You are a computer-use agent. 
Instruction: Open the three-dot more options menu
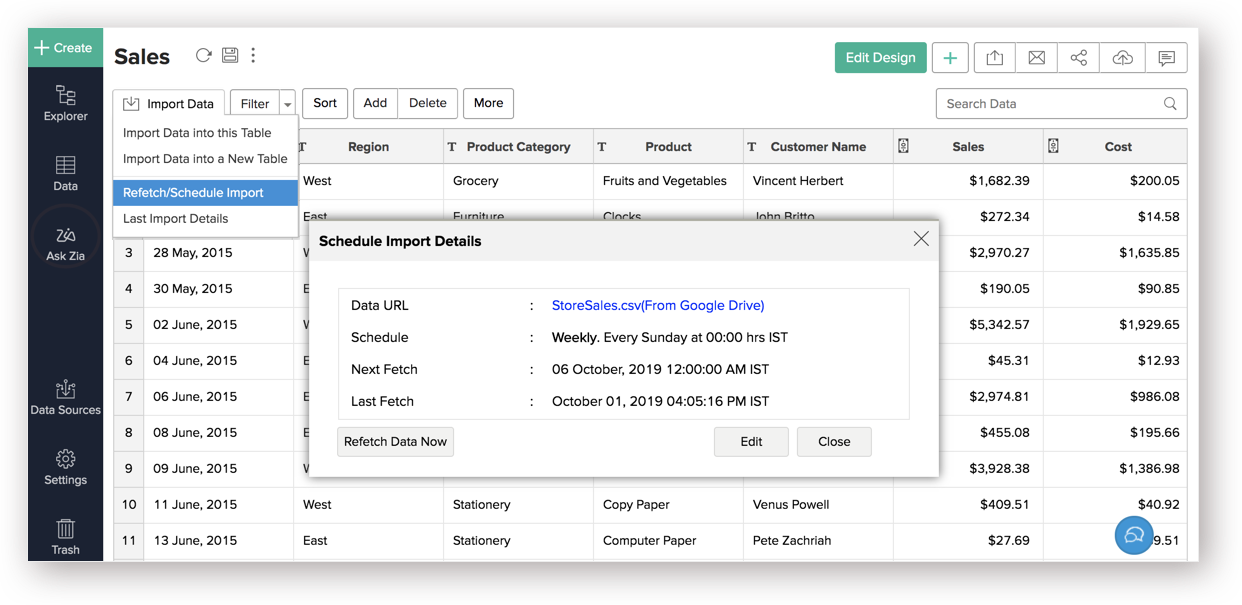click(x=253, y=56)
